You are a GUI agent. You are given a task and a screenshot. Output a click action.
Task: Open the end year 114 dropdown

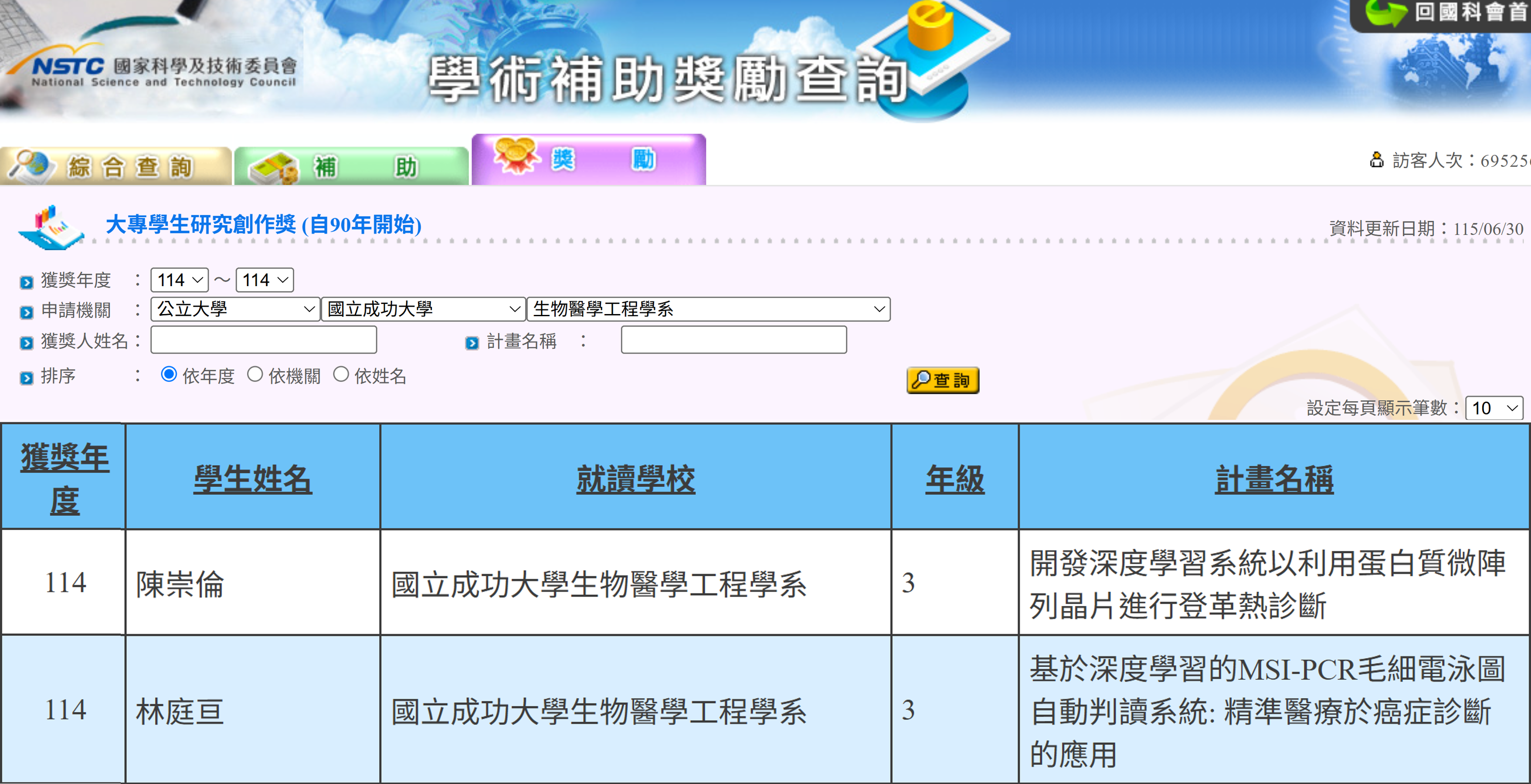click(x=265, y=280)
